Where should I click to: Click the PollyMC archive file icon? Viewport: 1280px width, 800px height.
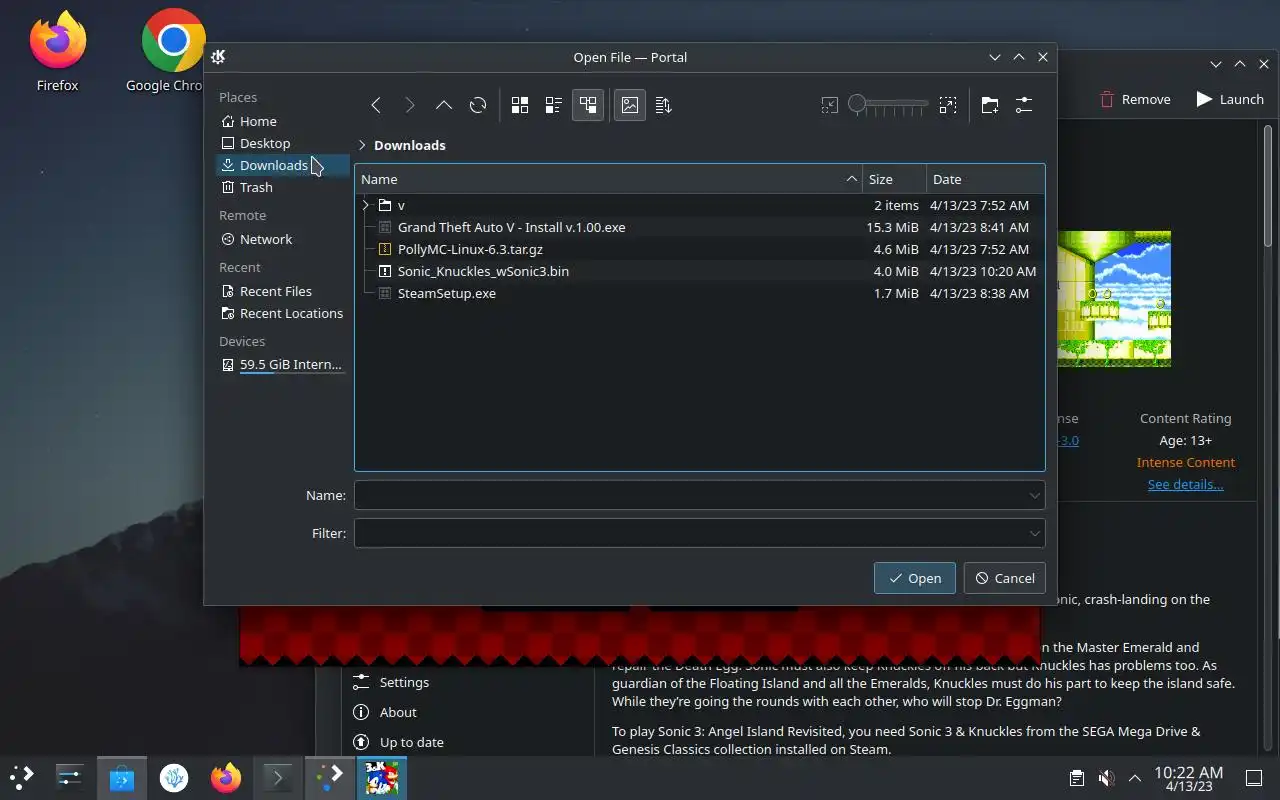(385, 249)
